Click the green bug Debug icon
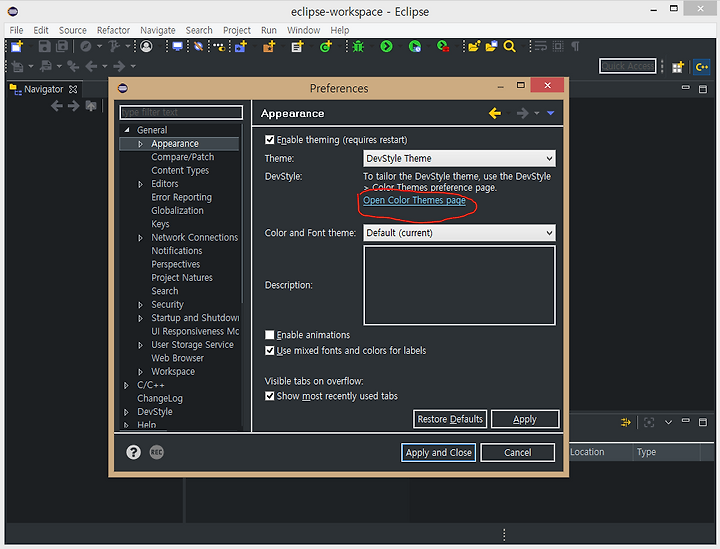 (x=358, y=46)
